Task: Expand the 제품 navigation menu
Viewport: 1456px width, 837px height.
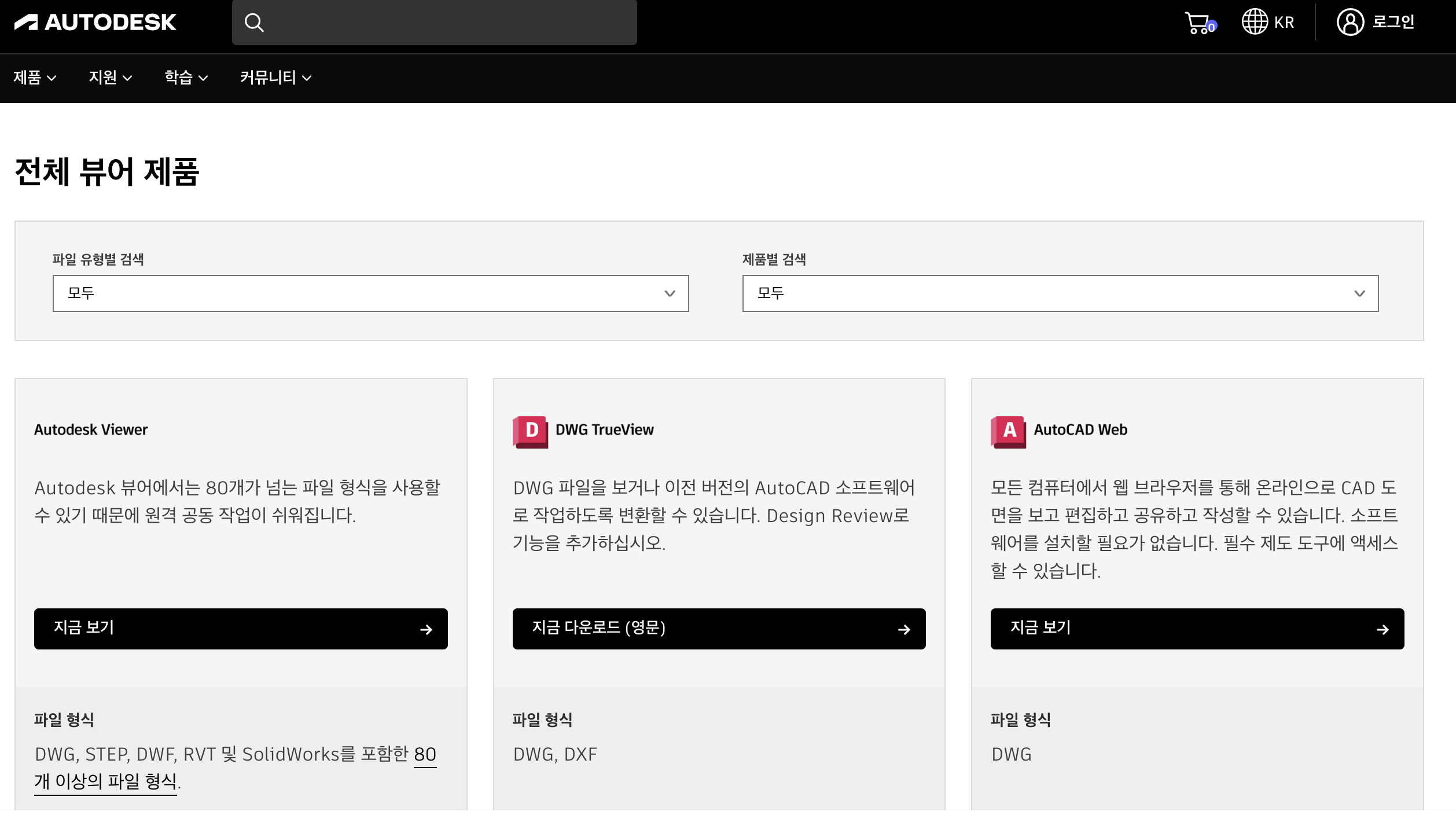Action: (x=35, y=78)
